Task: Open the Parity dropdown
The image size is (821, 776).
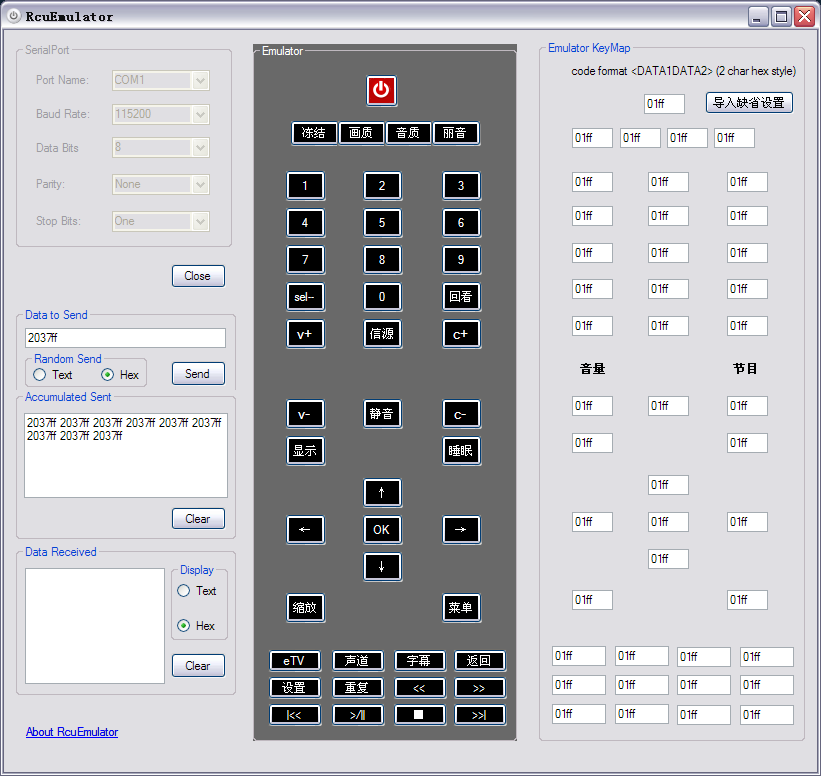Action: point(201,184)
